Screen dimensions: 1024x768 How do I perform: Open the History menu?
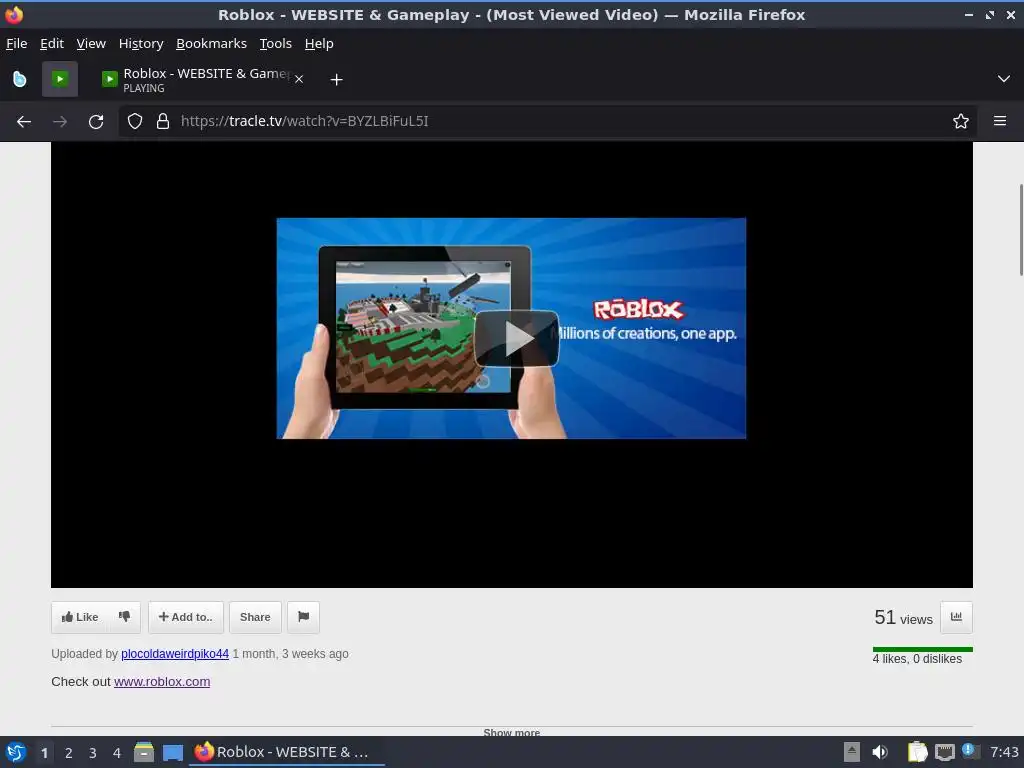click(x=141, y=44)
